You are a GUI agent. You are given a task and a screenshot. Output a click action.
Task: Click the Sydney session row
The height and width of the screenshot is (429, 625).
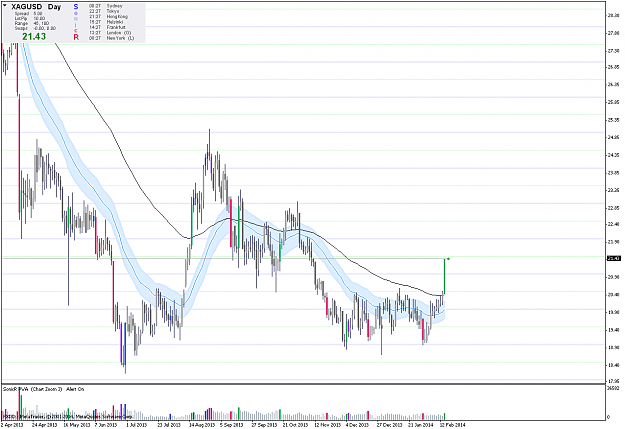click(106, 6)
